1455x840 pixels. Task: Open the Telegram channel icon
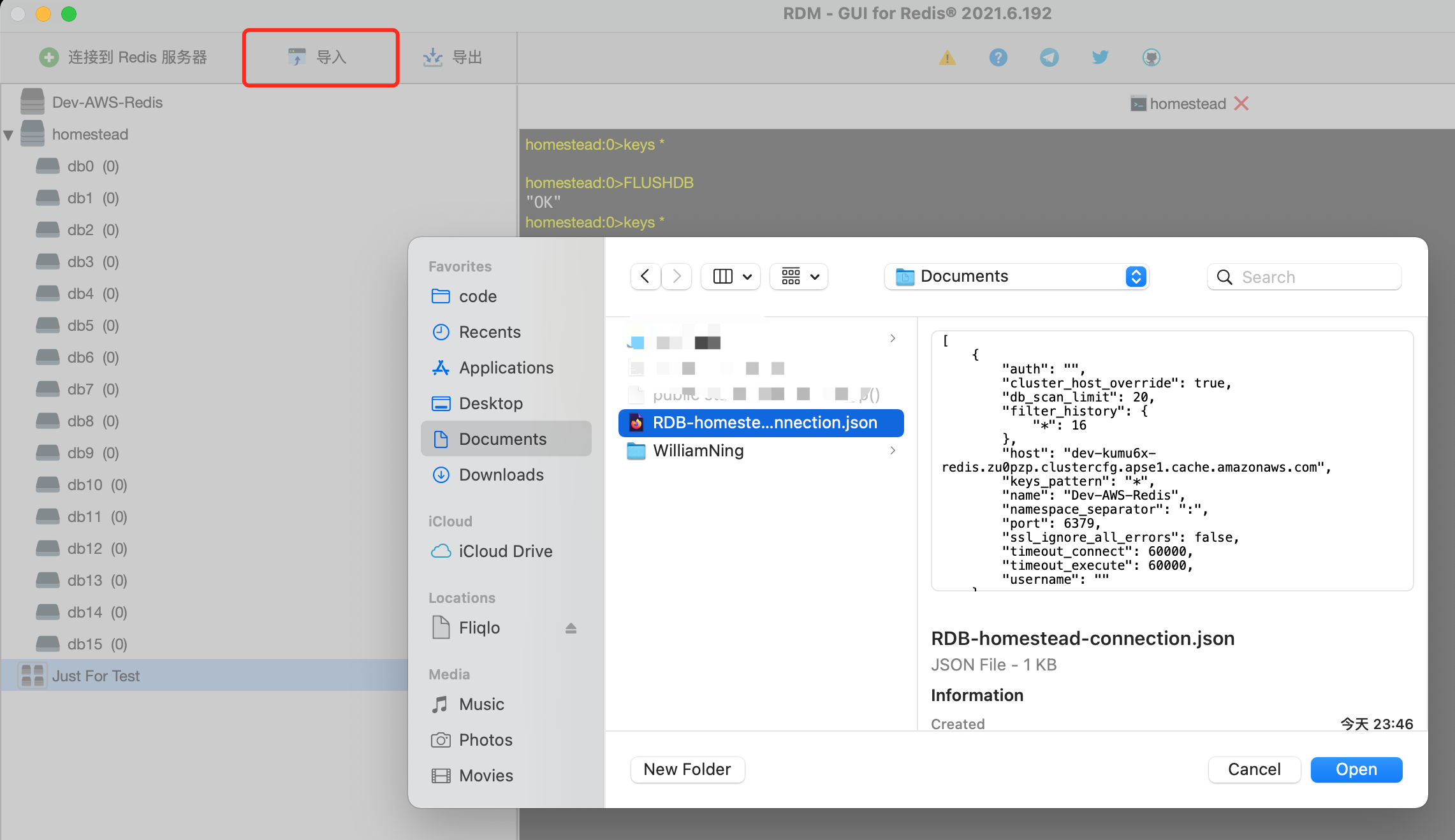point(1049,57)
